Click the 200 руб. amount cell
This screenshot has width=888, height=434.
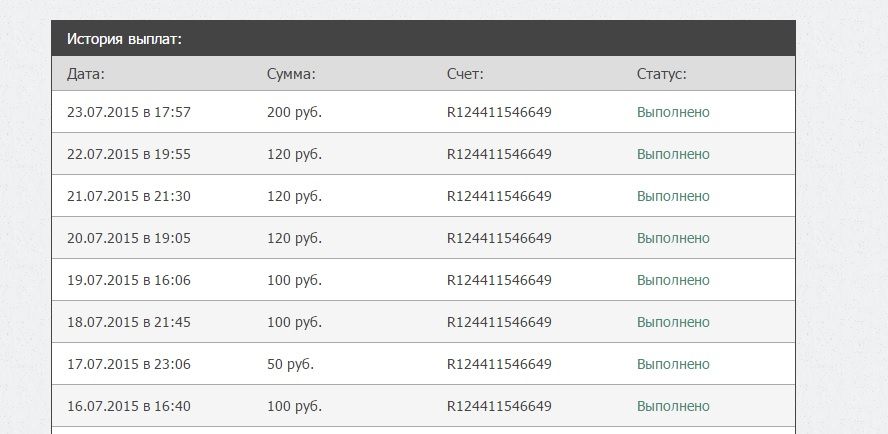pyautogui.click(x=294, y=112)
